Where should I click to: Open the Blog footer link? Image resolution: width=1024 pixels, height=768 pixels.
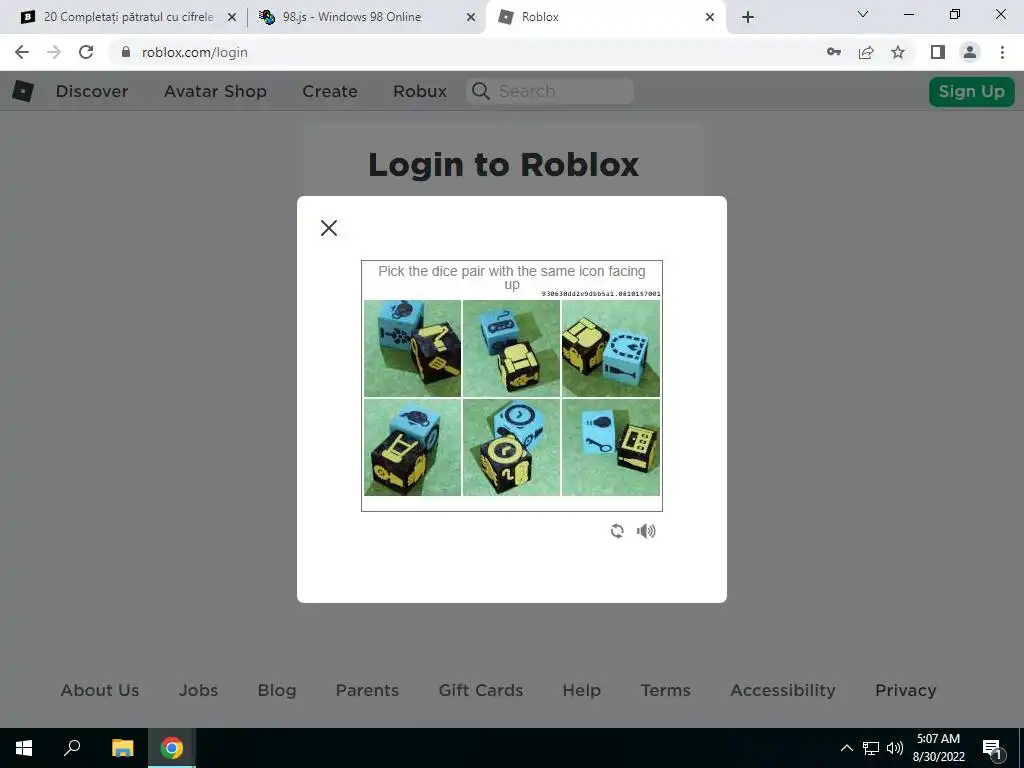click(277, 690)
